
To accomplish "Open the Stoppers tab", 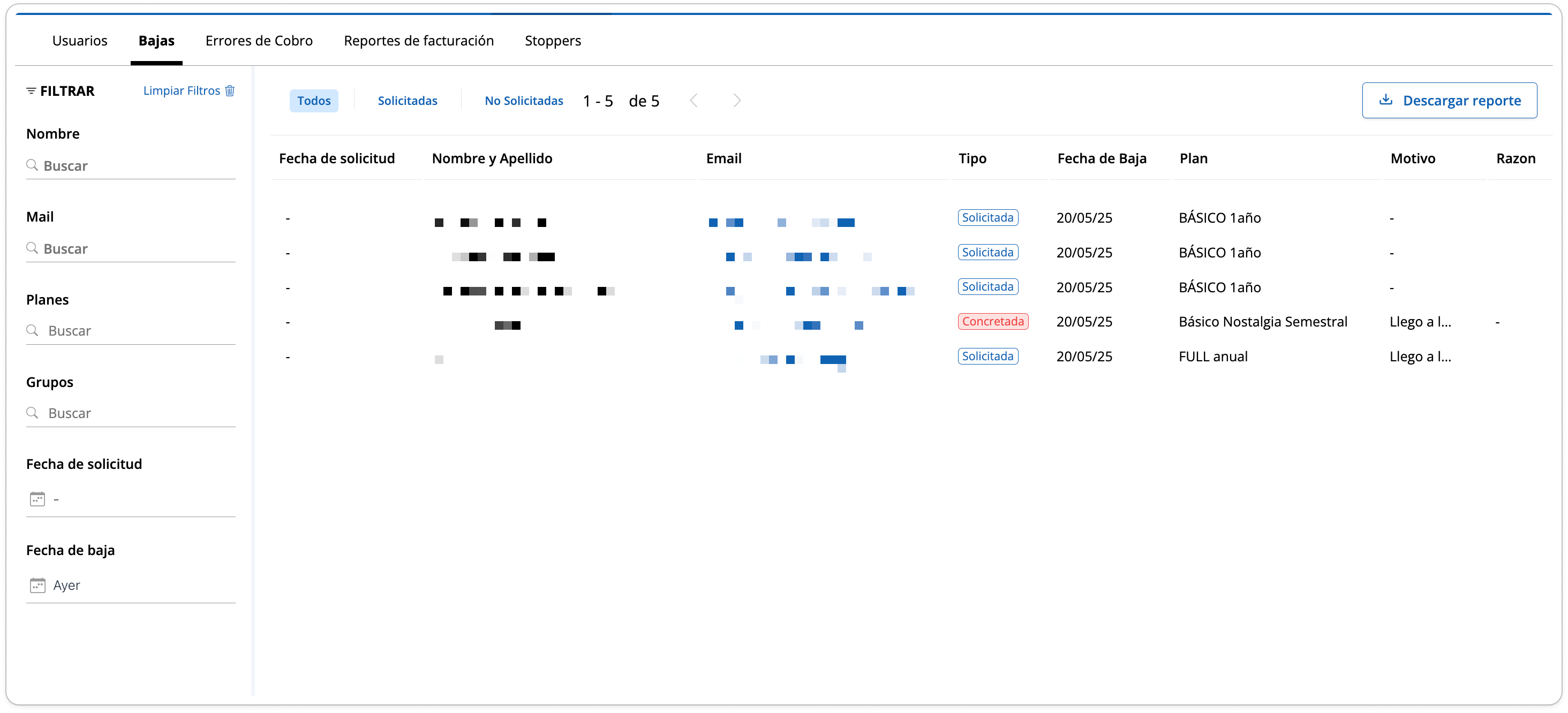I will pyautogui.click(x=553, y=40).
